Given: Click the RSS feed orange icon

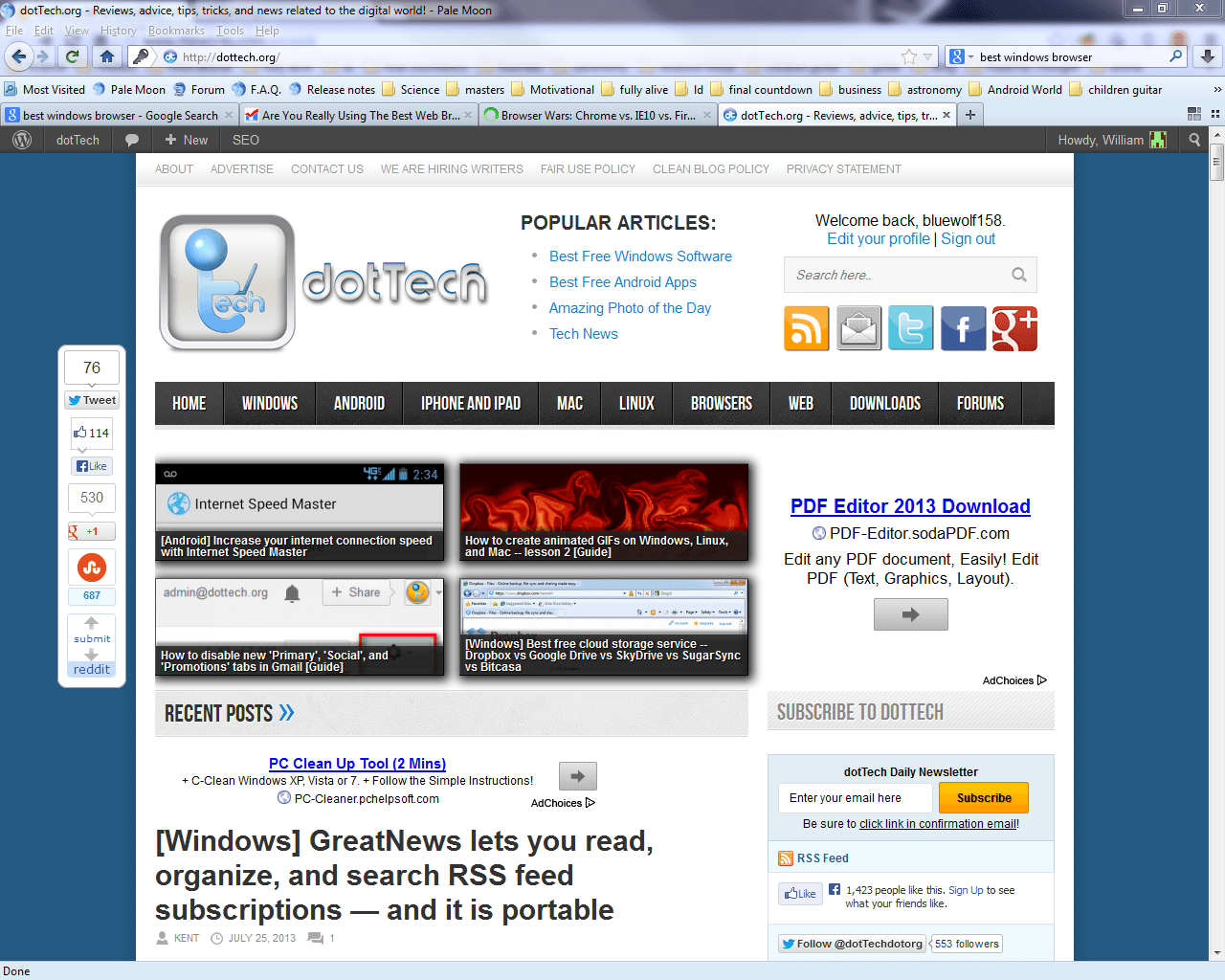Looking at the screenshot, I should 806,329.
